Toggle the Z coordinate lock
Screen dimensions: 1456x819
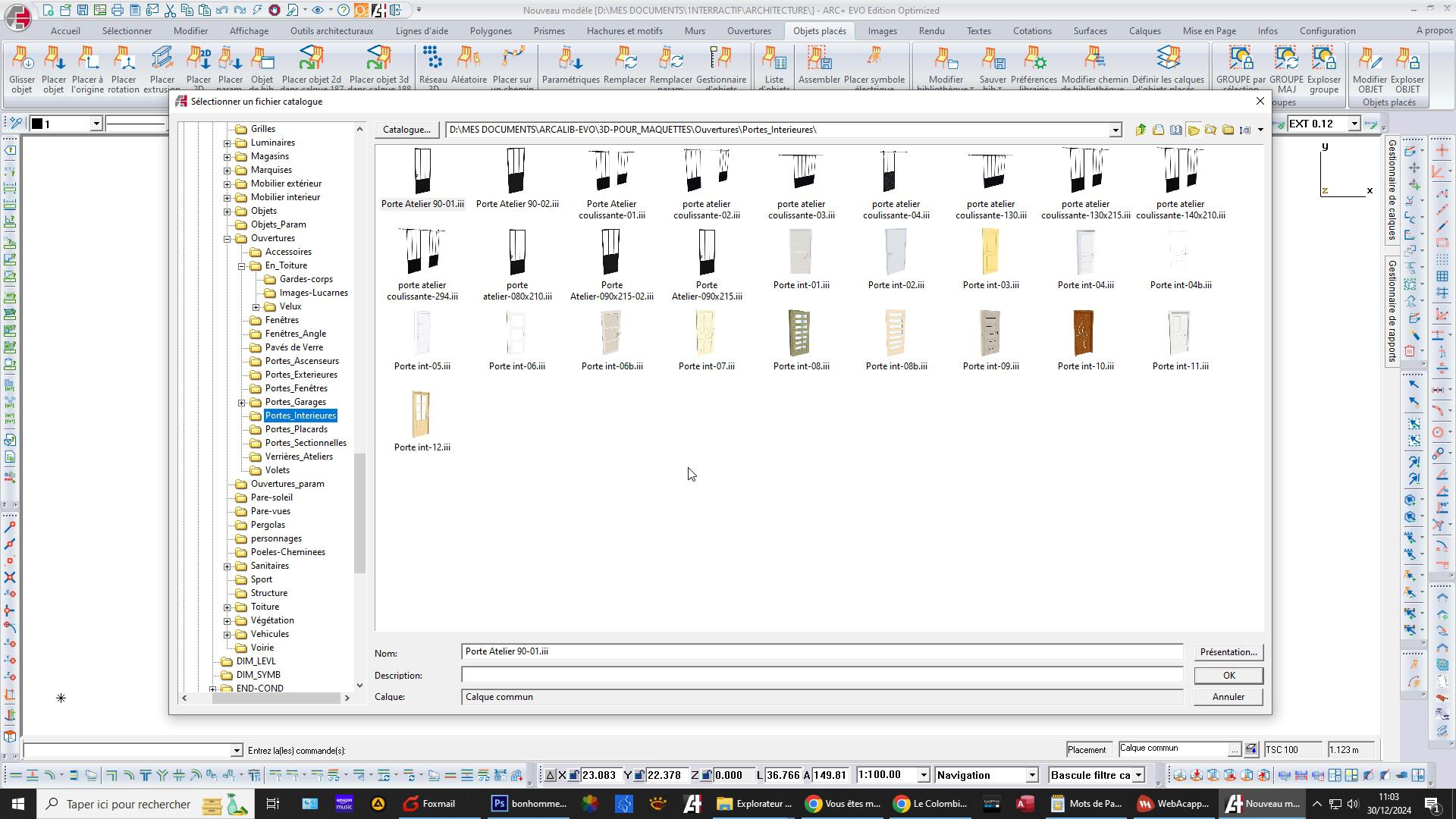(706, 775)
